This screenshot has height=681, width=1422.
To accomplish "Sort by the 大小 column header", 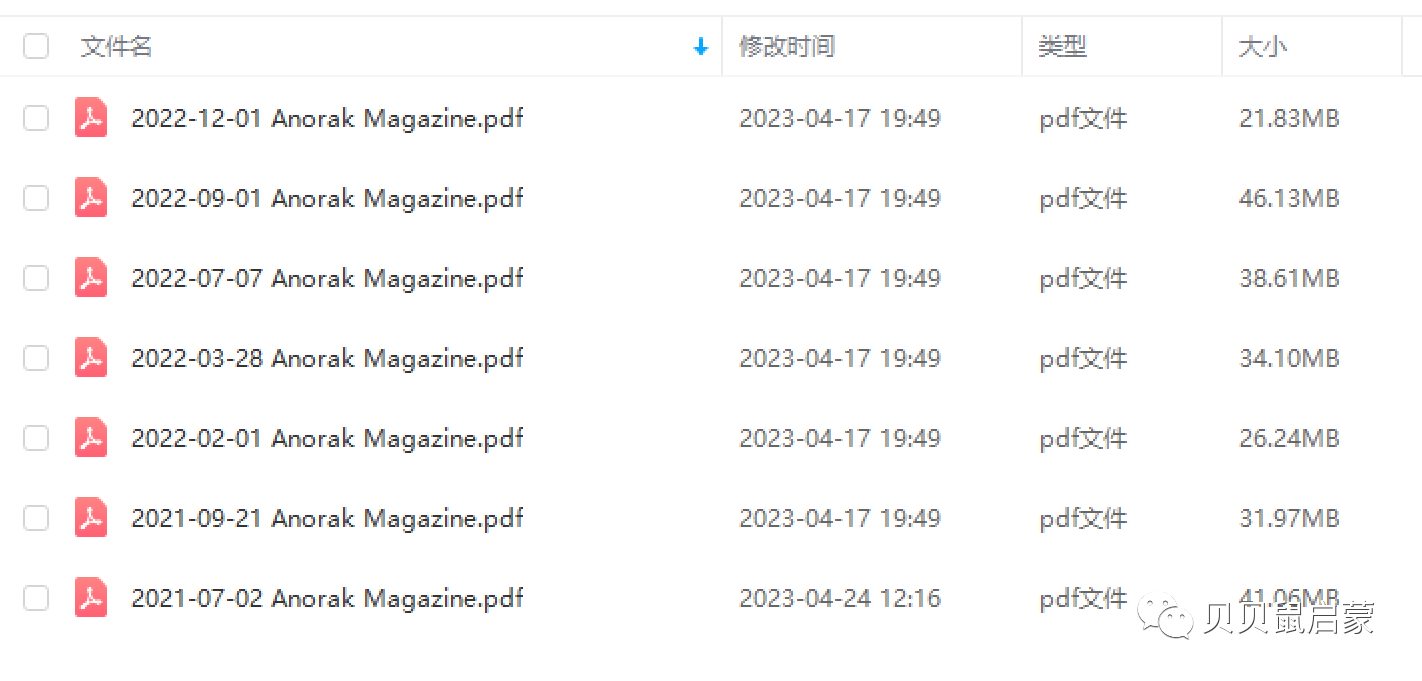I will pyautogui.click(x=1263, y=46).
